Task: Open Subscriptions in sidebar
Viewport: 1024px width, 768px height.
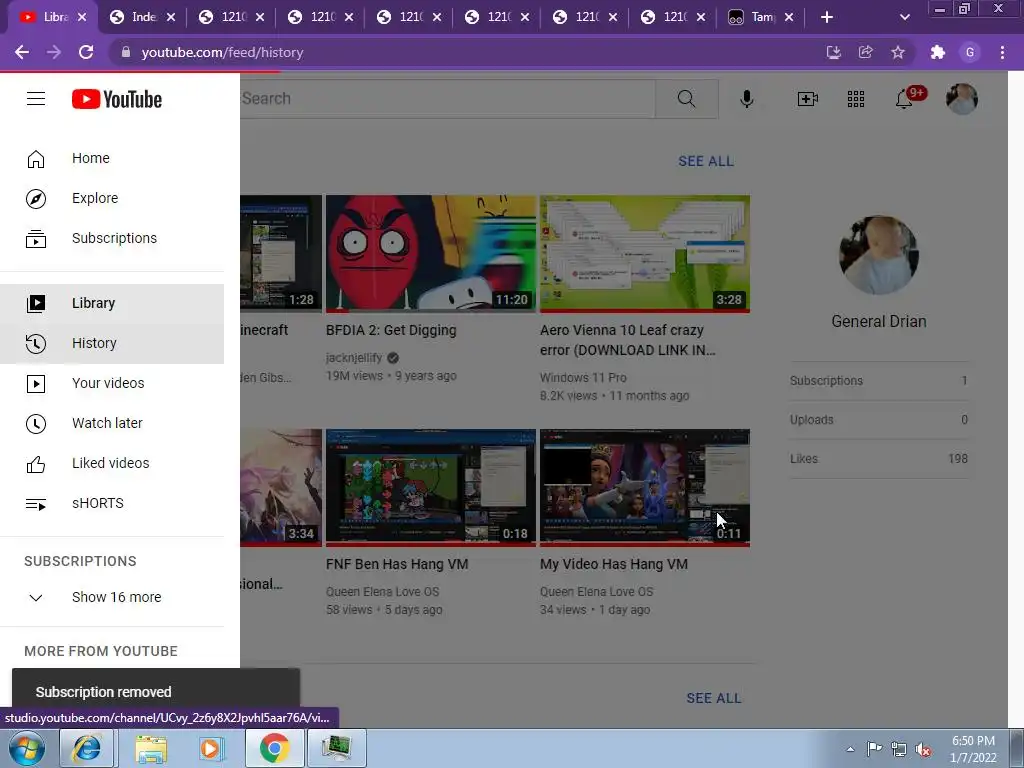Action: 112,238
